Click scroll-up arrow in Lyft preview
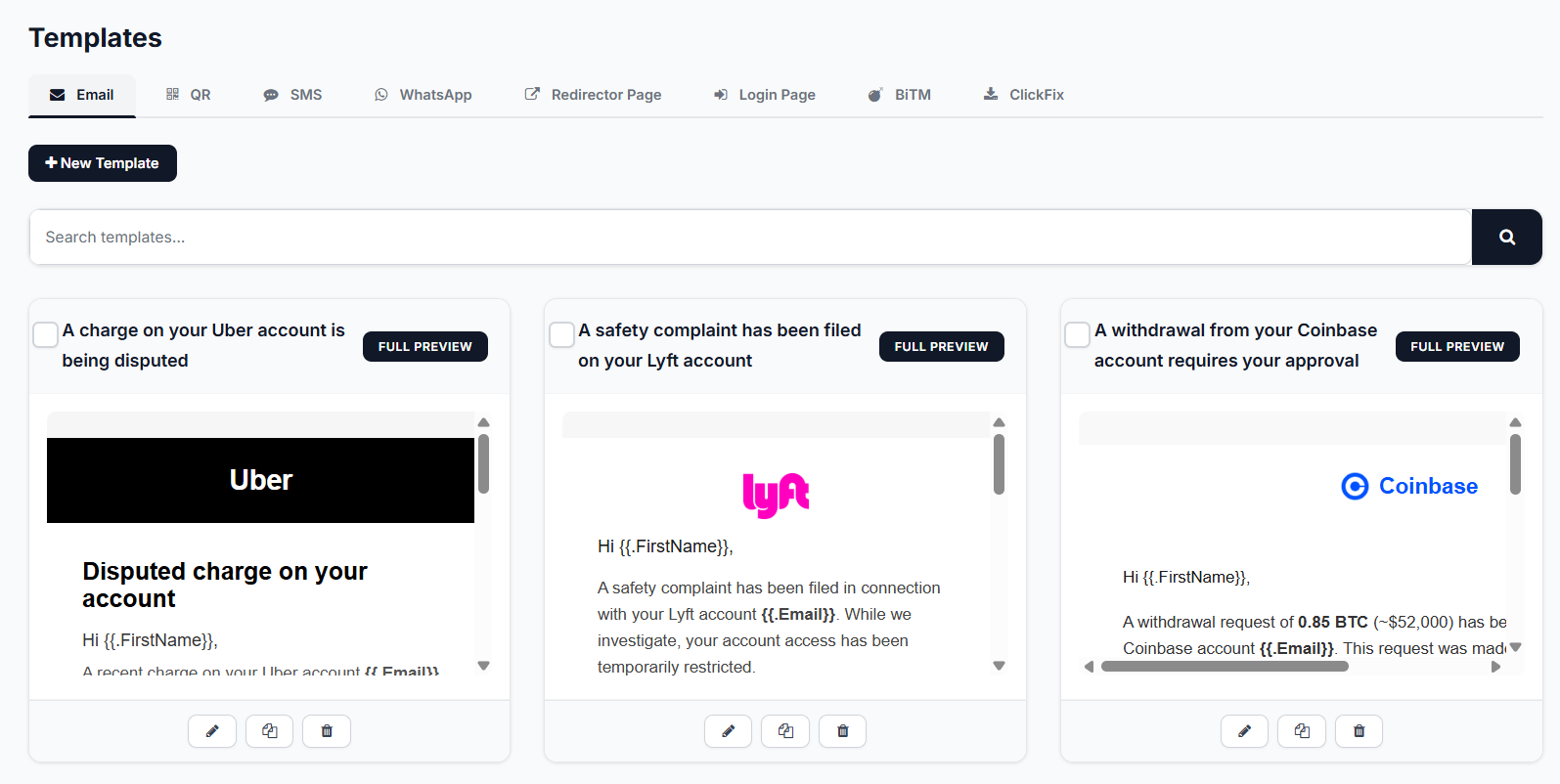 (999, 422)
